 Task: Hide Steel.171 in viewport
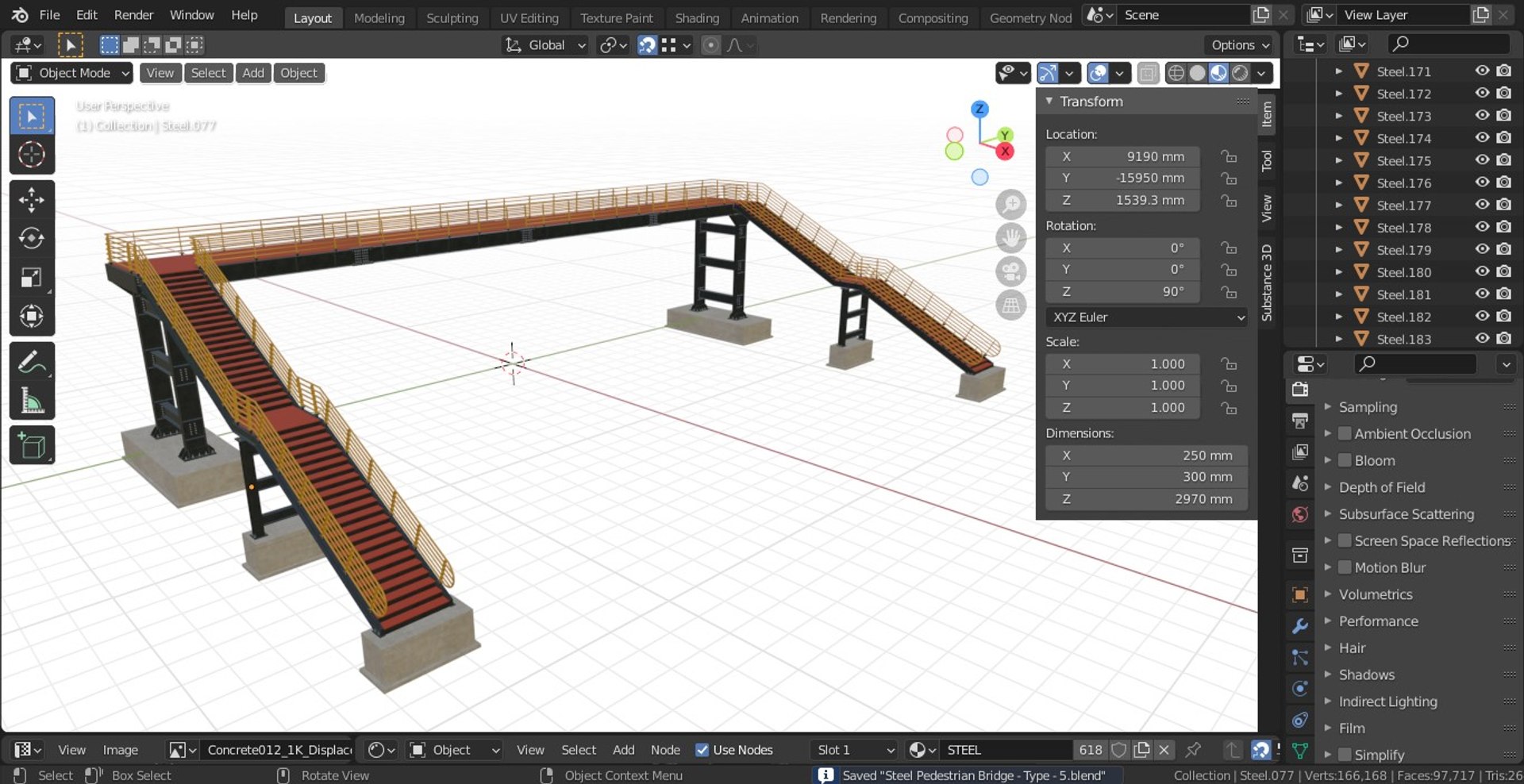1482,71
